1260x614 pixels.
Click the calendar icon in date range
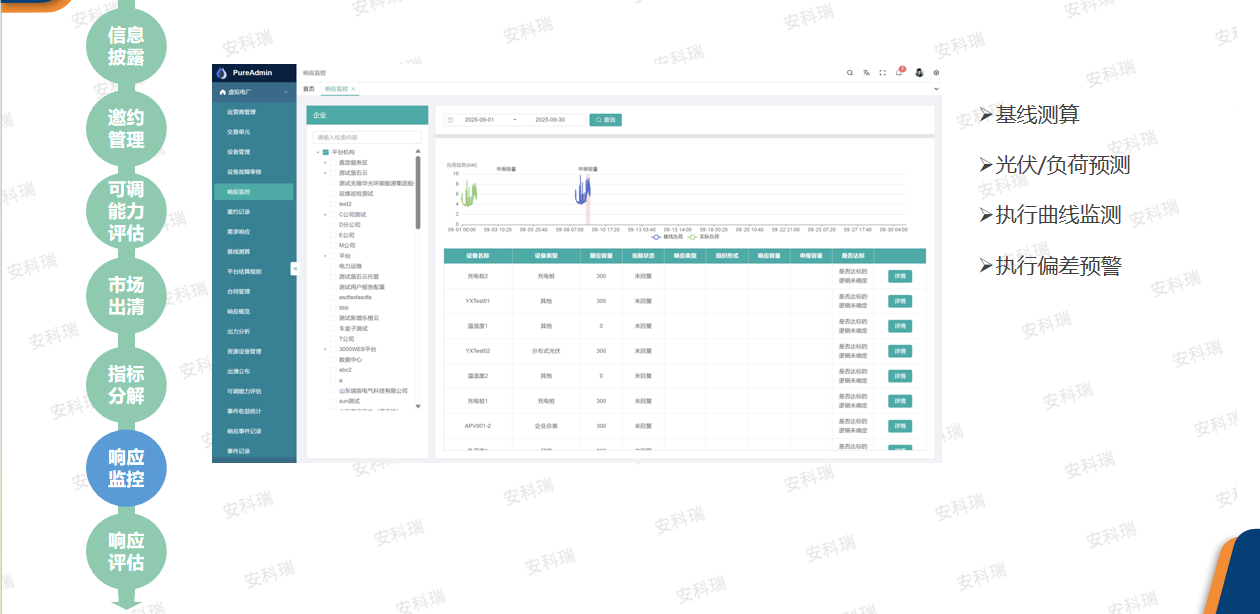(x=450, y=120)
